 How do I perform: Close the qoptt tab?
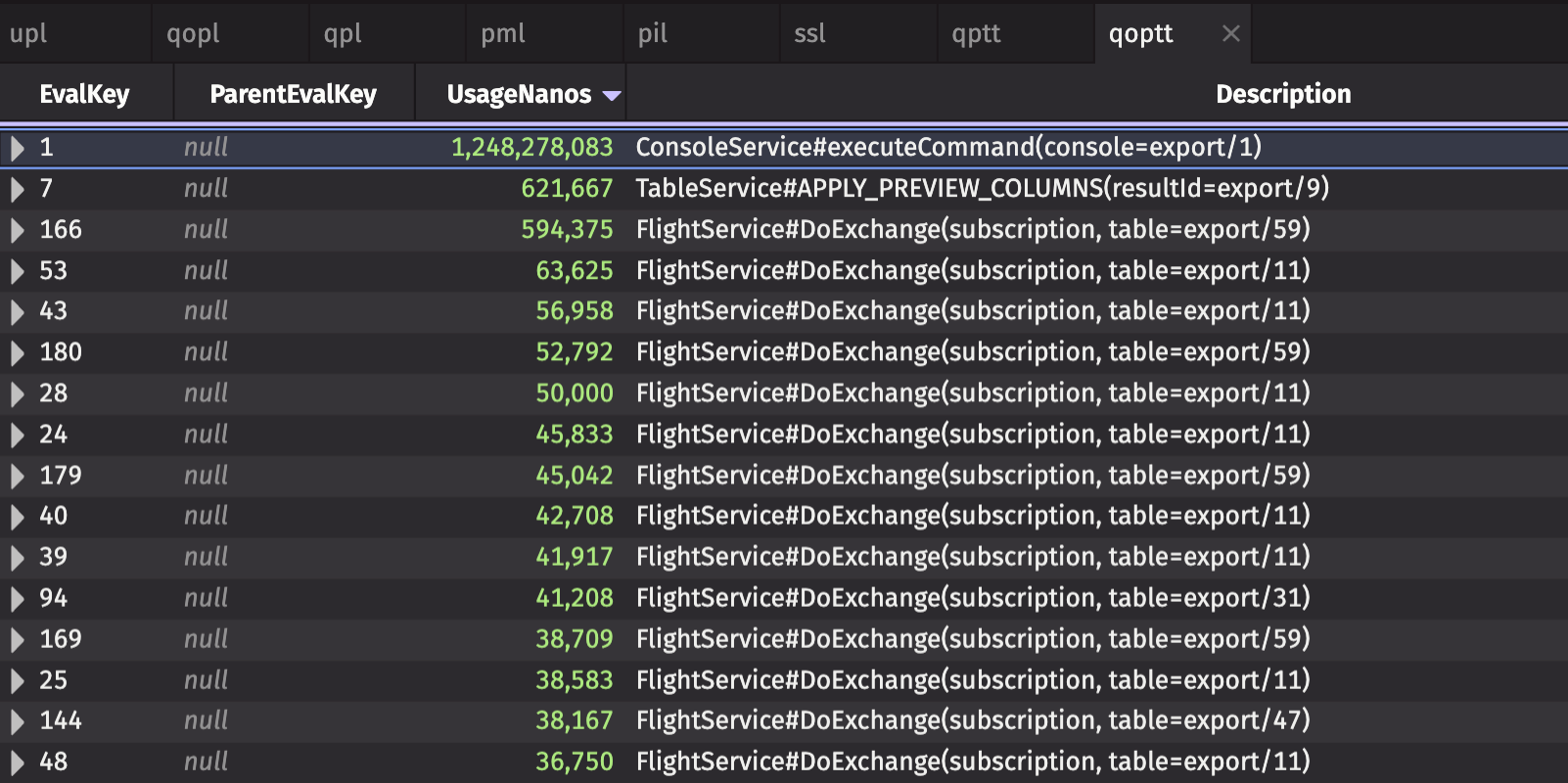click(x=1230, y=34)
